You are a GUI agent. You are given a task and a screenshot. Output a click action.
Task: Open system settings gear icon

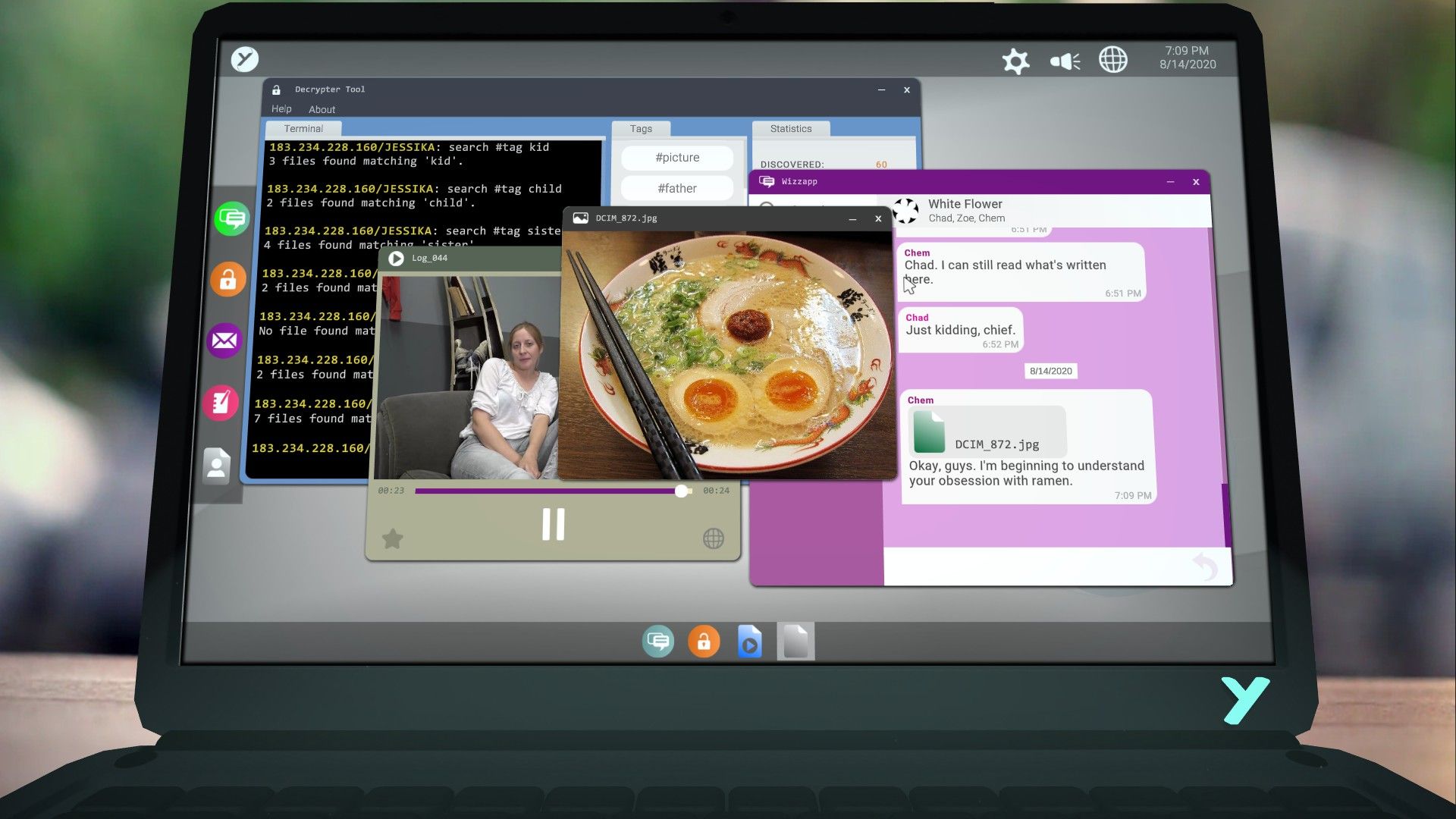(1015, 61)
